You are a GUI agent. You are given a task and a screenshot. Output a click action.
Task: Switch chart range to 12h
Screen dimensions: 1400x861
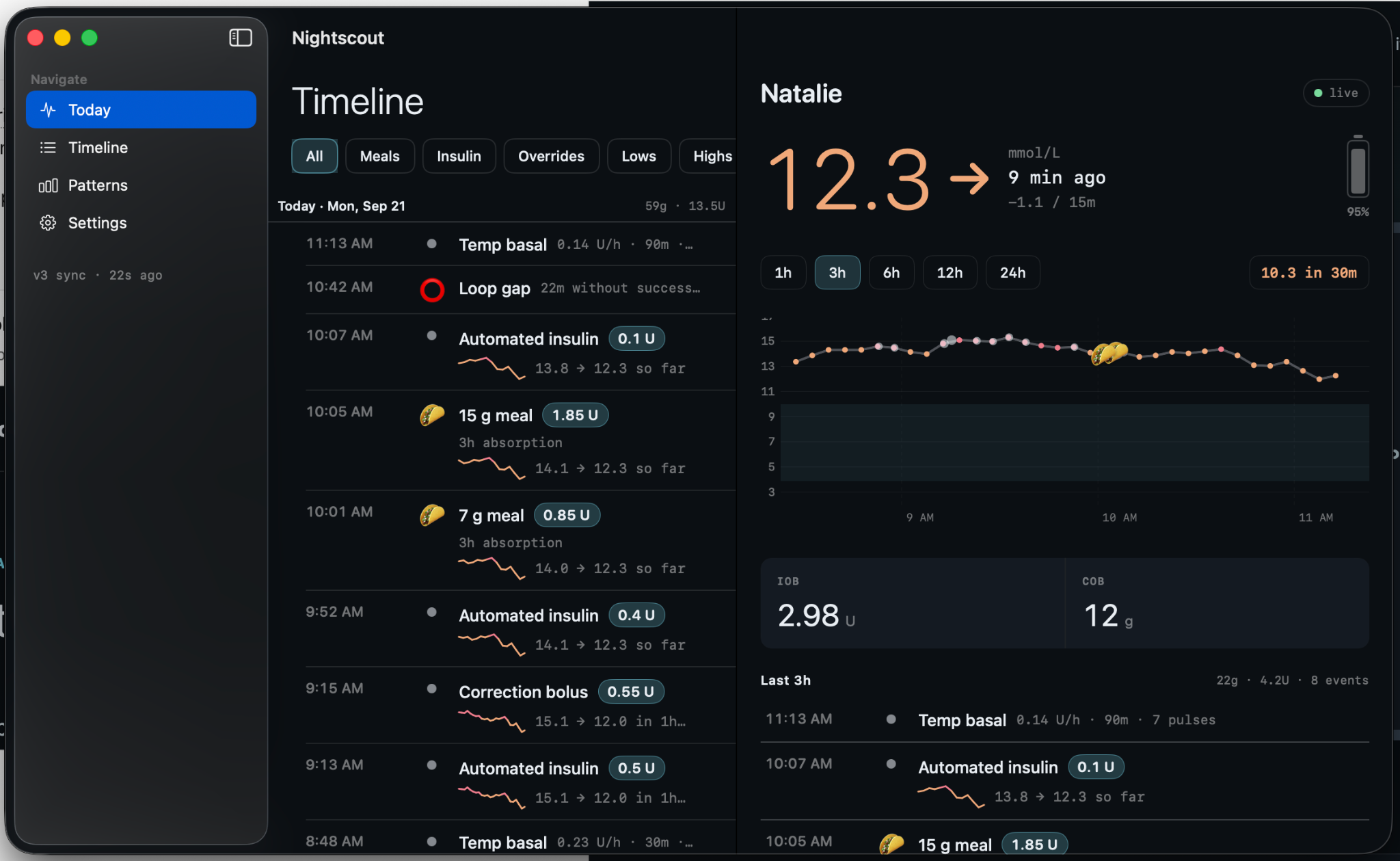(950, 273)
